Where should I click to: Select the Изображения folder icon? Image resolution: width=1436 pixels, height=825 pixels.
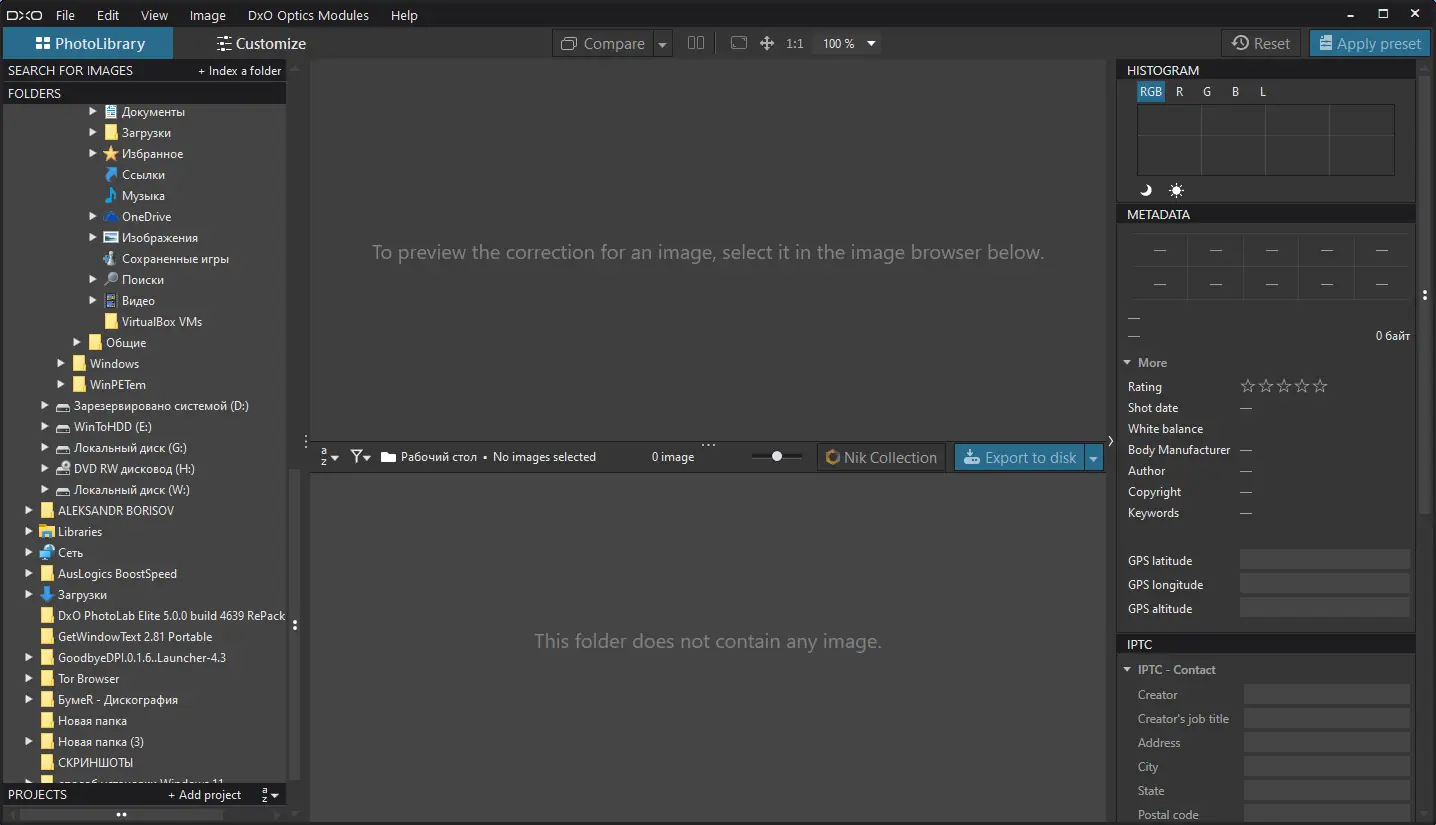point(111,238)
